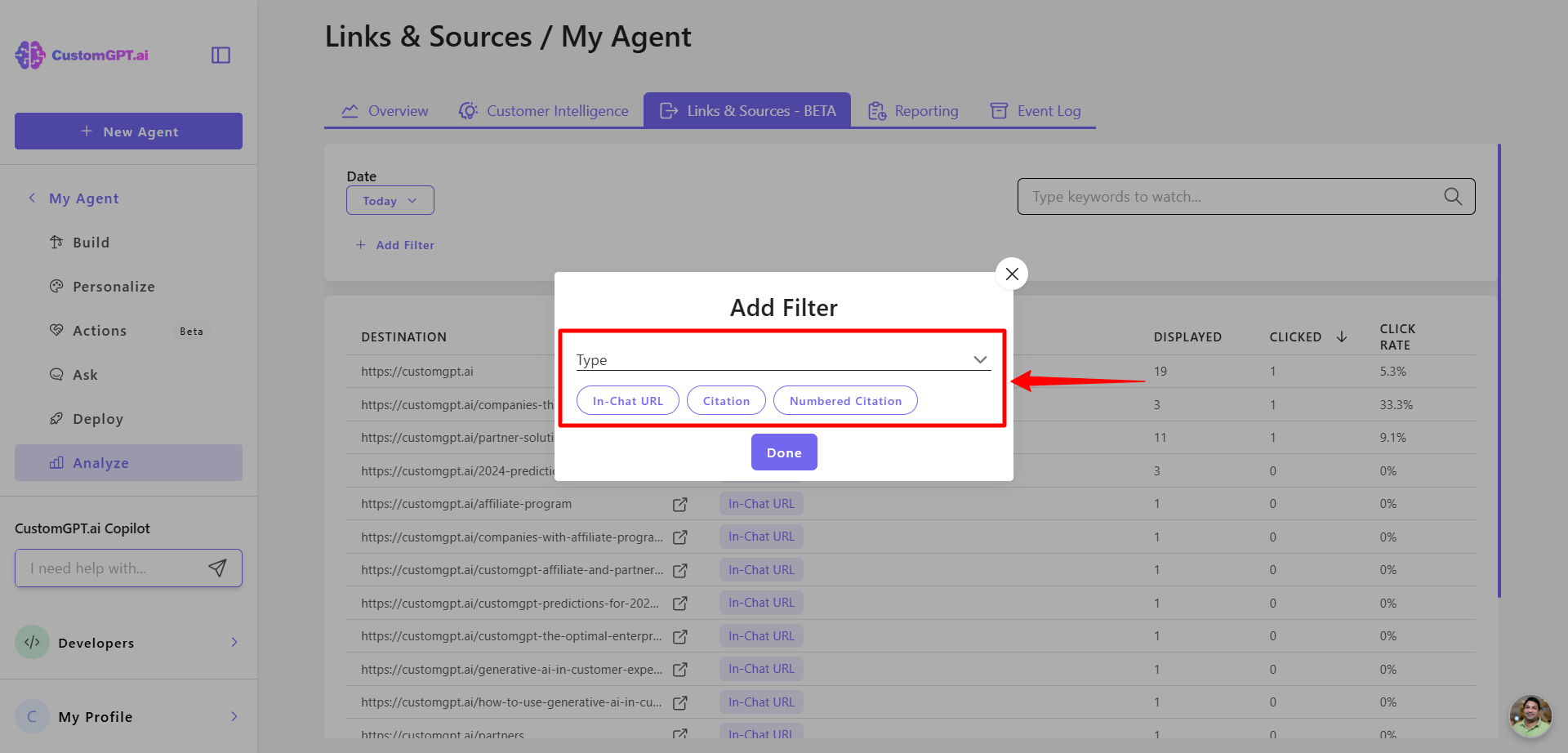Click the New Agent button

click(x=128, y=131)
